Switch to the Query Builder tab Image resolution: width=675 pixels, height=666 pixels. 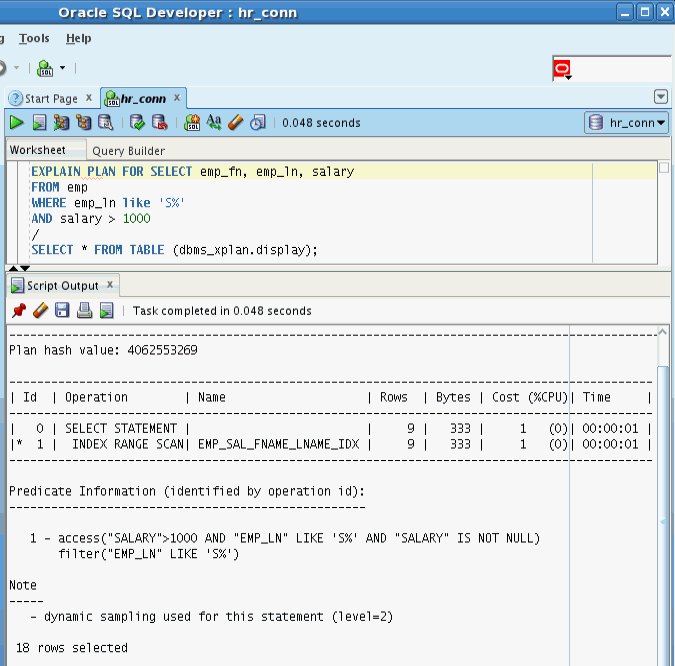coord(128,151)
